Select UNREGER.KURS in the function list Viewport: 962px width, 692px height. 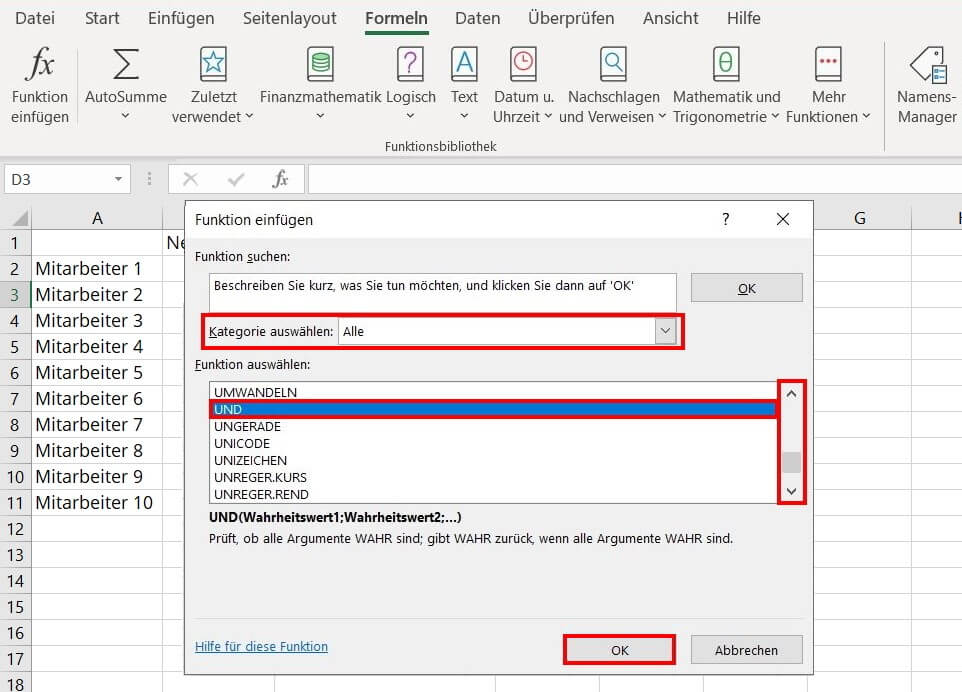pos(494,477)
